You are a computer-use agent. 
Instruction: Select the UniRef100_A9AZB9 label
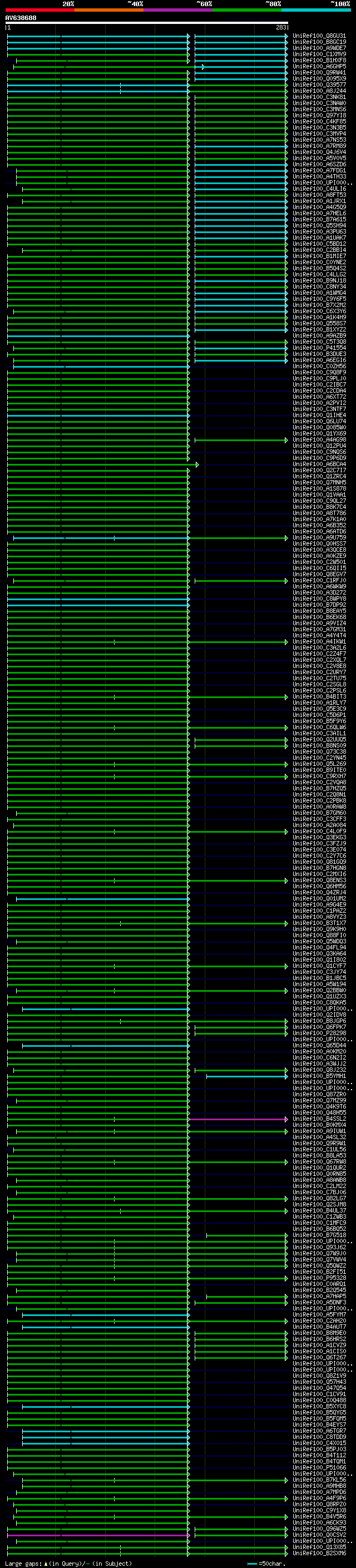tap(319, 335)
